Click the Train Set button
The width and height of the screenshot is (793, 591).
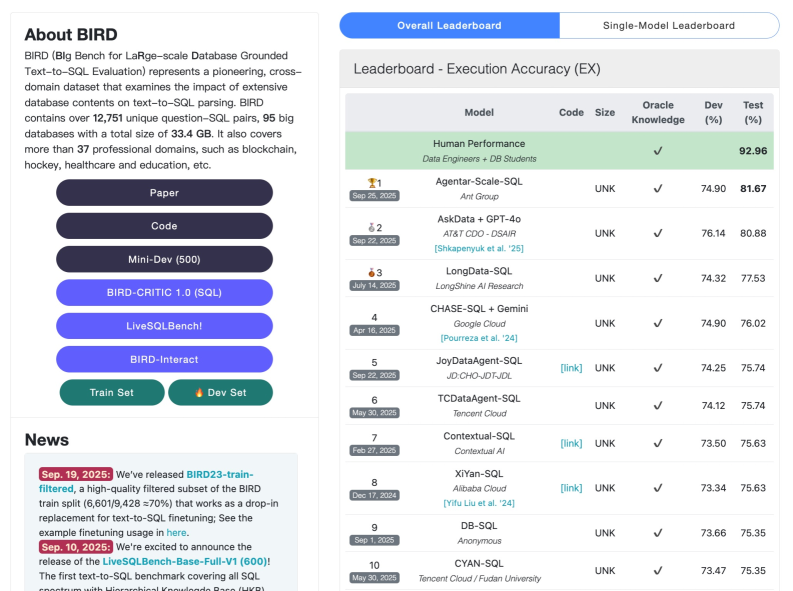pos(112,393)
